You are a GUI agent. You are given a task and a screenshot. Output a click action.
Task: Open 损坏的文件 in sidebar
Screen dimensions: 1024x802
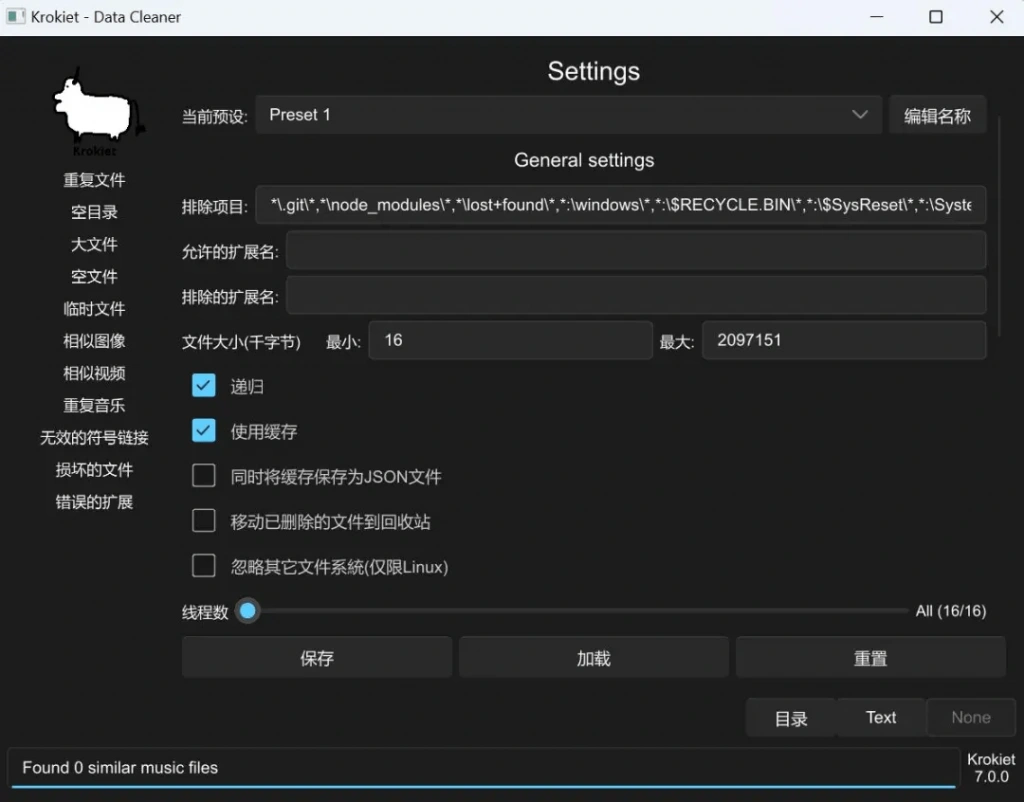(x=94, y=470)
